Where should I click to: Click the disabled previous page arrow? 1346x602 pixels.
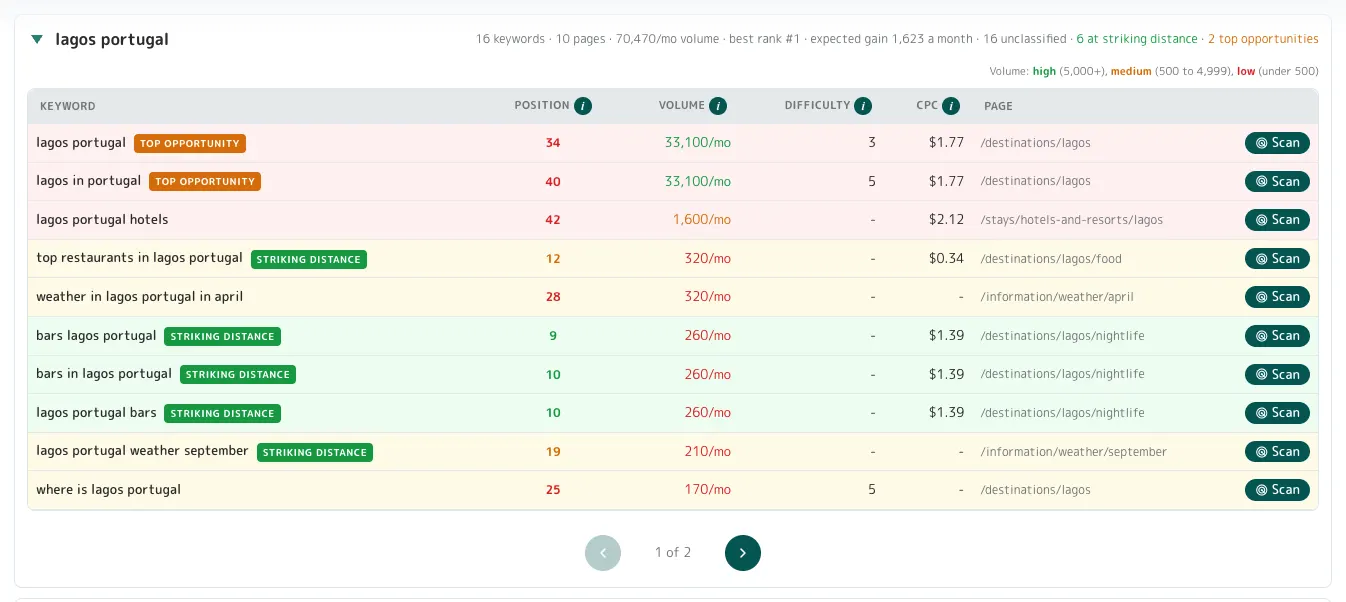[x=603, y=553]
